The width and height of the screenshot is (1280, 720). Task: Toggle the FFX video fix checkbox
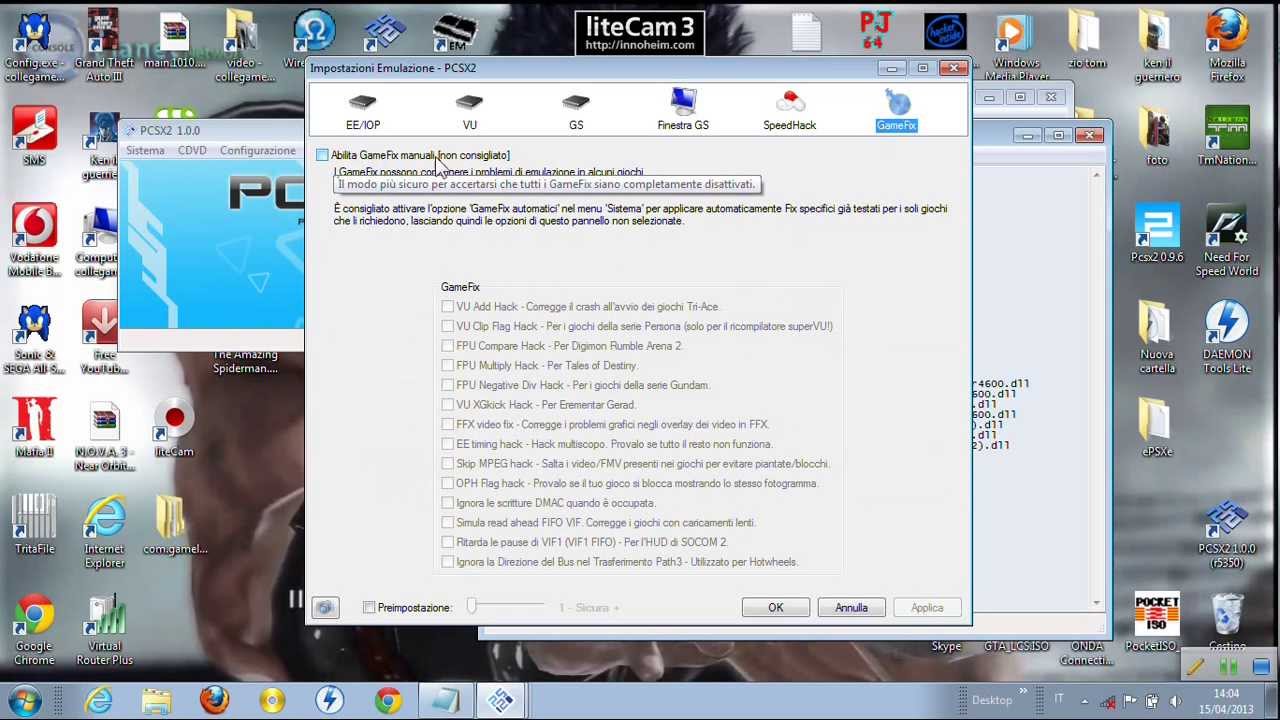pos(447,424)
